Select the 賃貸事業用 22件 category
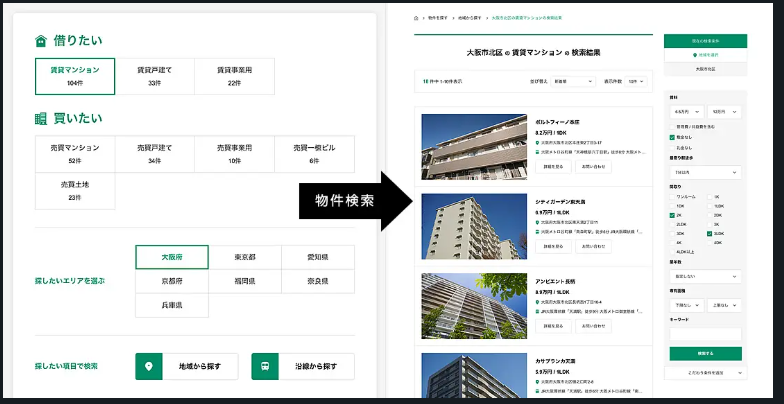Image resolution: width=784 pixels, height=404 pixels. click(234, 76)
